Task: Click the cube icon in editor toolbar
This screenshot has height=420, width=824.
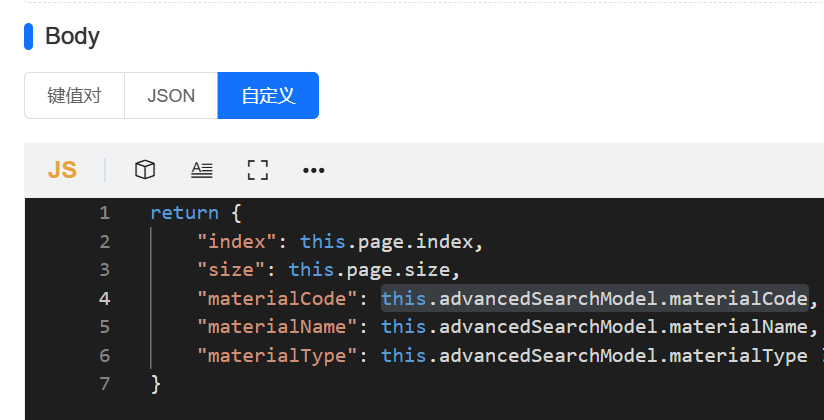Action: 145,170
